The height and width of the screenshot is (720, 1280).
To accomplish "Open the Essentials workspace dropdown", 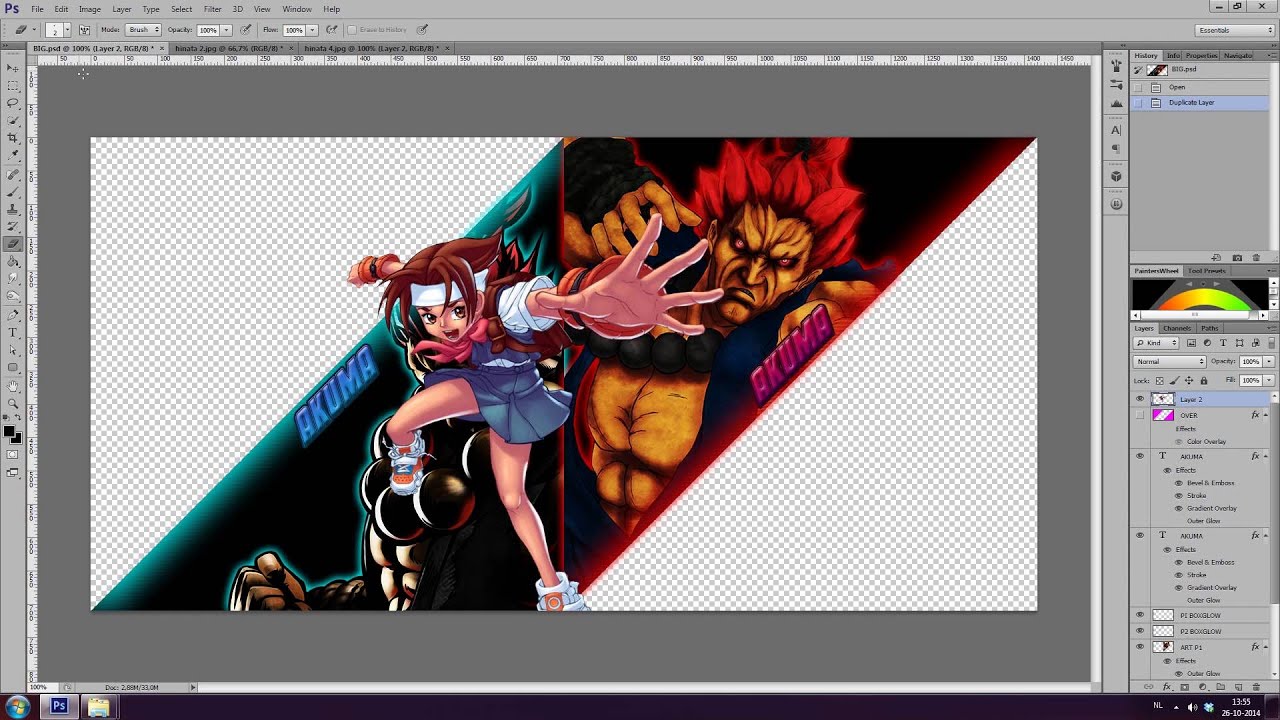I will point(1234,30).
